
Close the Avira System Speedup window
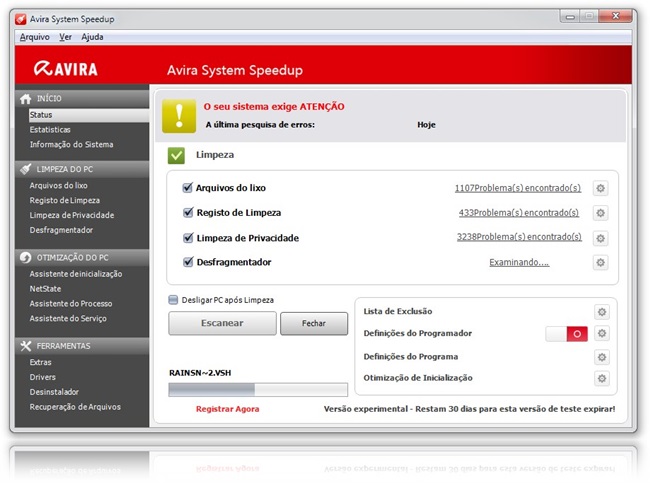pos(615,17)
